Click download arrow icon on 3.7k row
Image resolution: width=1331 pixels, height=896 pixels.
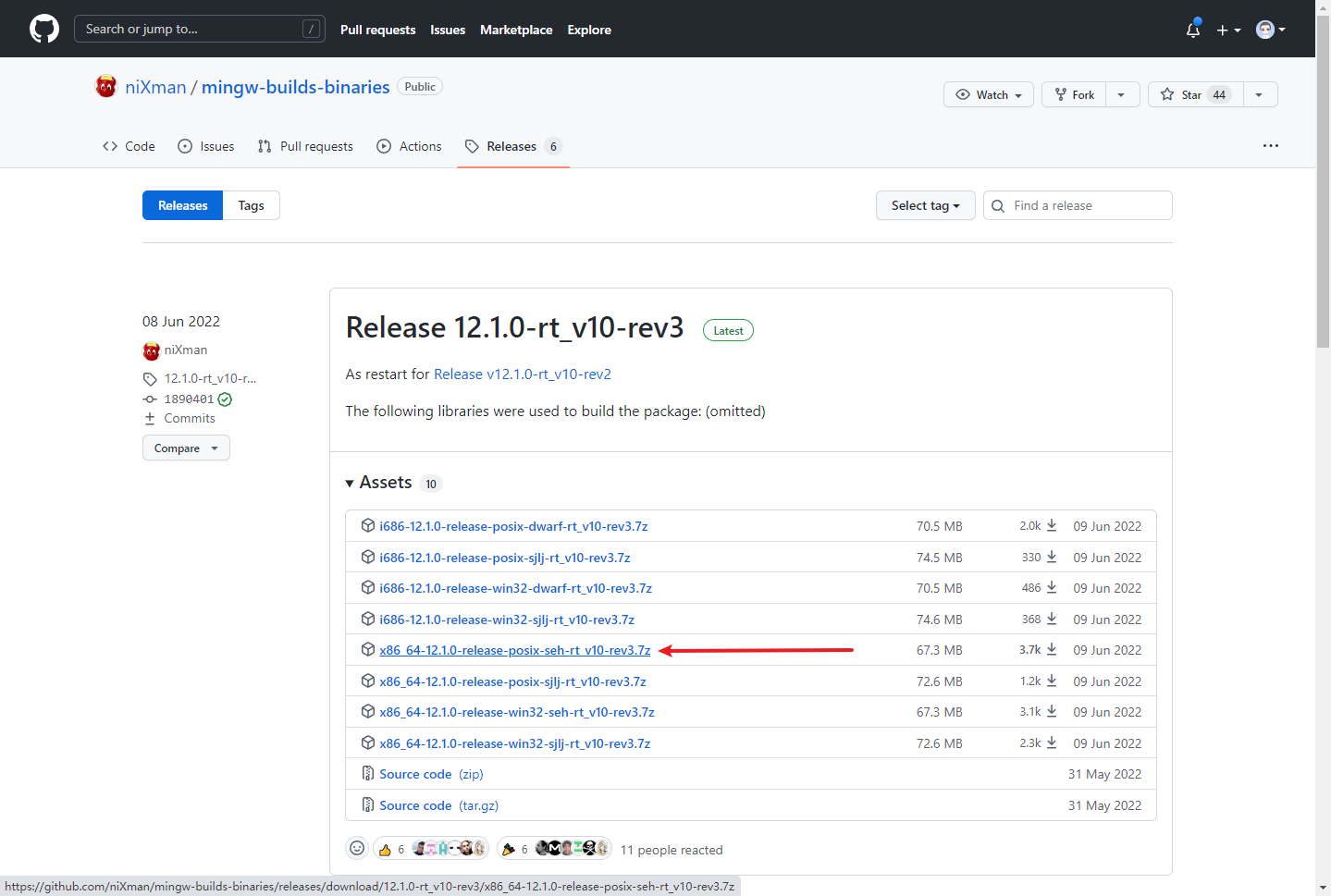pyautogui.click(x=1052, y=649)
